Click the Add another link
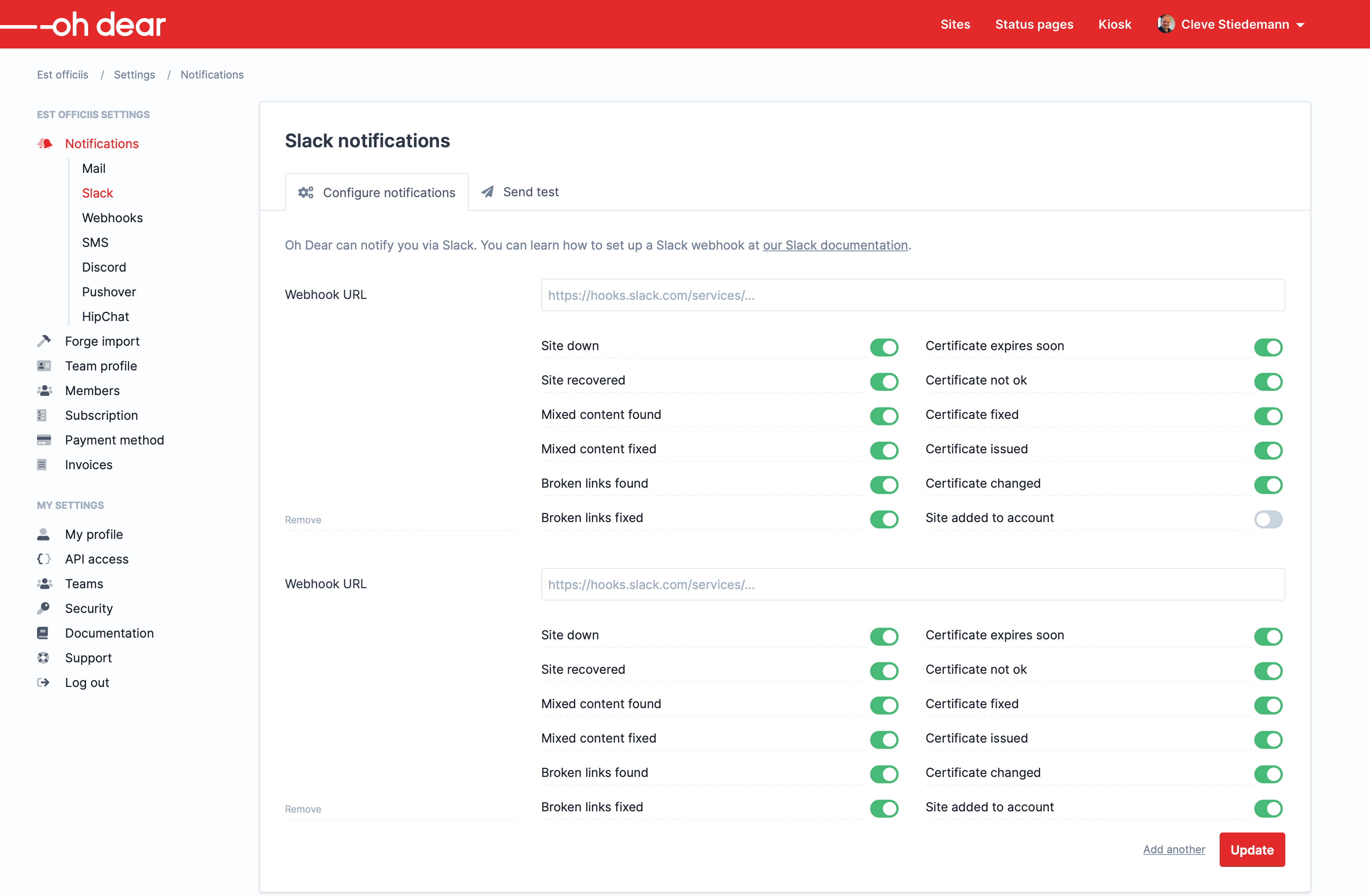This screenshot has height=896, width=1370. pos(1174,849)
